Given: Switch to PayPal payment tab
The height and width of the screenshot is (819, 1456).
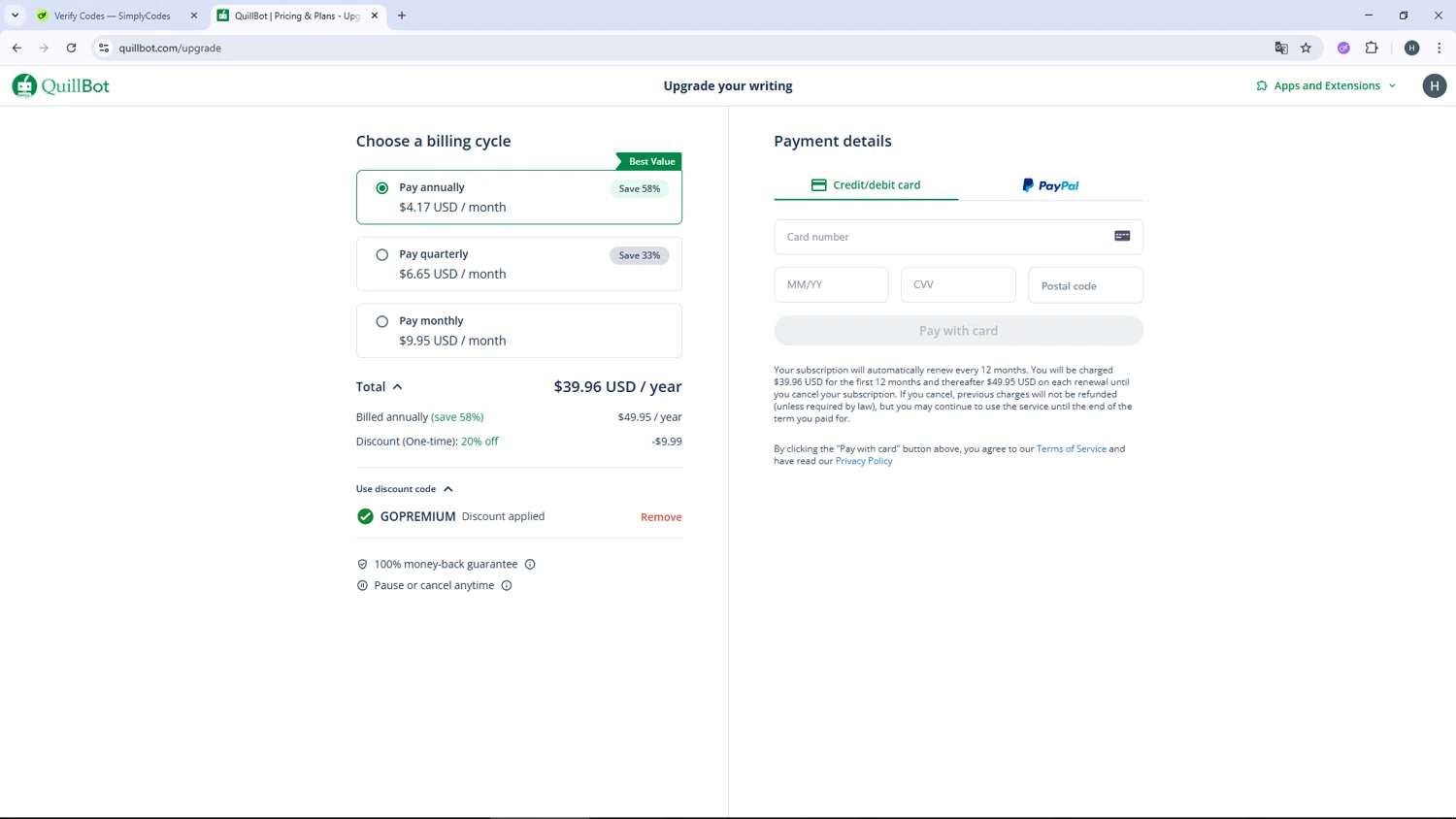Looking at the screenshot, I should coord(1050,184).
